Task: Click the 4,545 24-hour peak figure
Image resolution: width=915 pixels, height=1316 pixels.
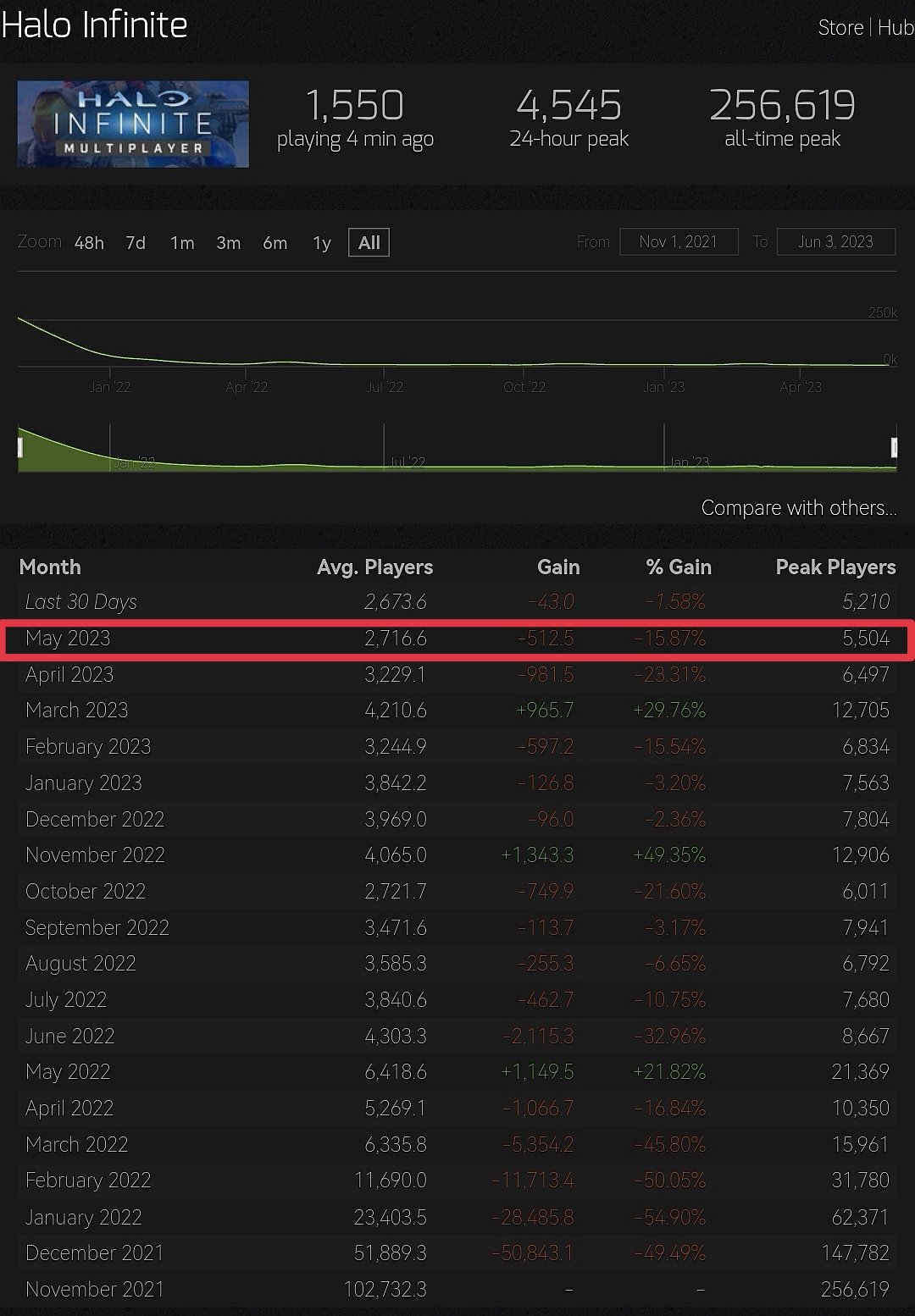Action: (x=569, y=106)
